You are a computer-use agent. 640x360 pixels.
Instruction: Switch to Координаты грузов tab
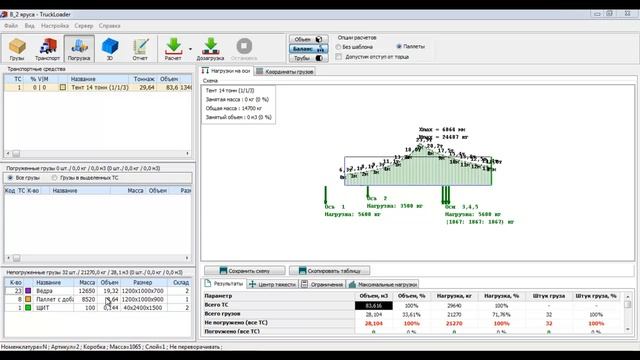tap(285, 71)
